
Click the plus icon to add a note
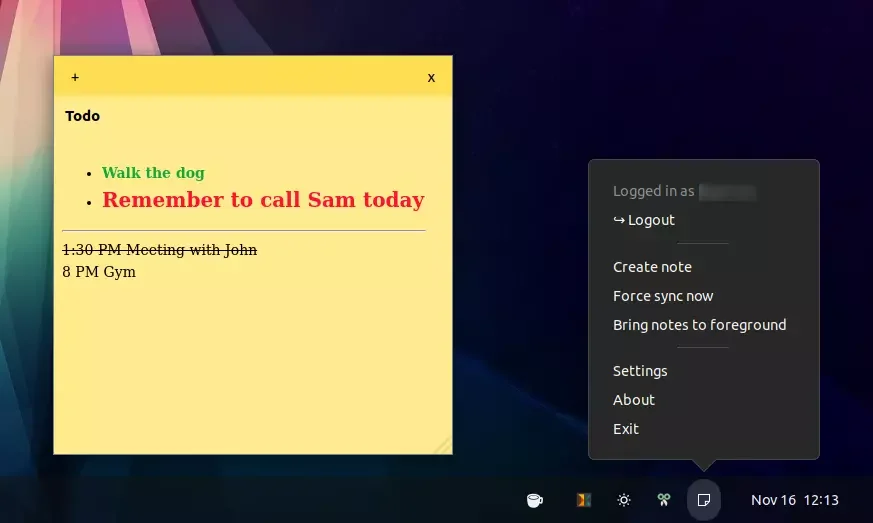click(x=75, y=77)
